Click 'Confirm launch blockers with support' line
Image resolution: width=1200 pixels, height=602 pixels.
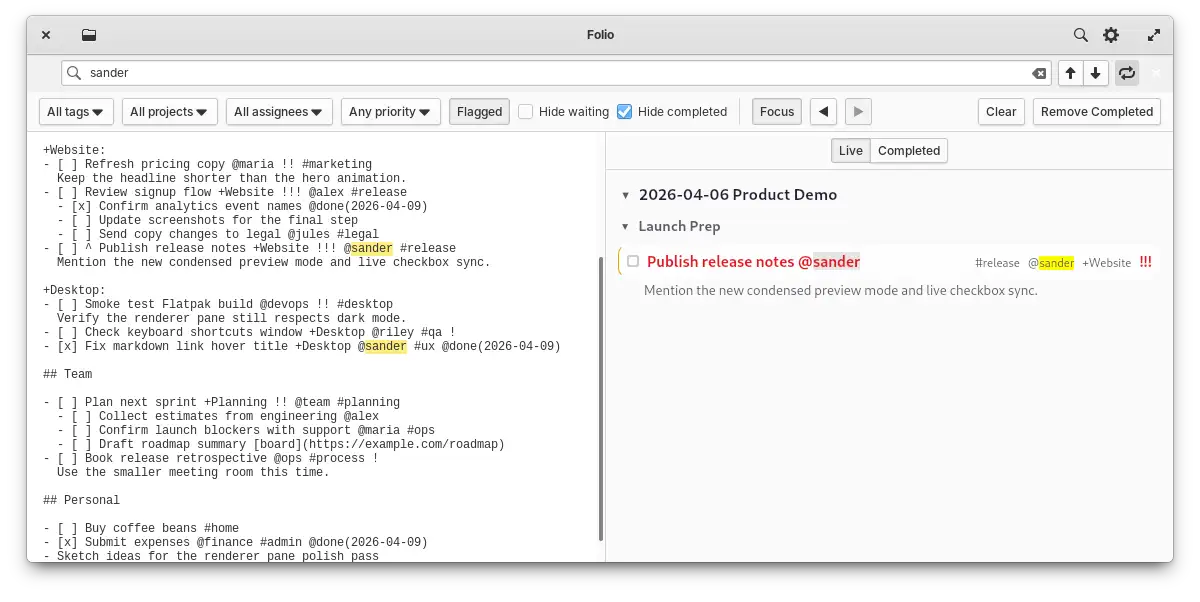click(x=246, y=430)
